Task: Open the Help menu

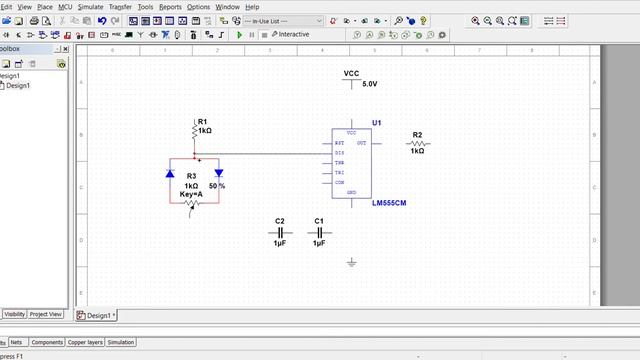Action: (252, 7)
